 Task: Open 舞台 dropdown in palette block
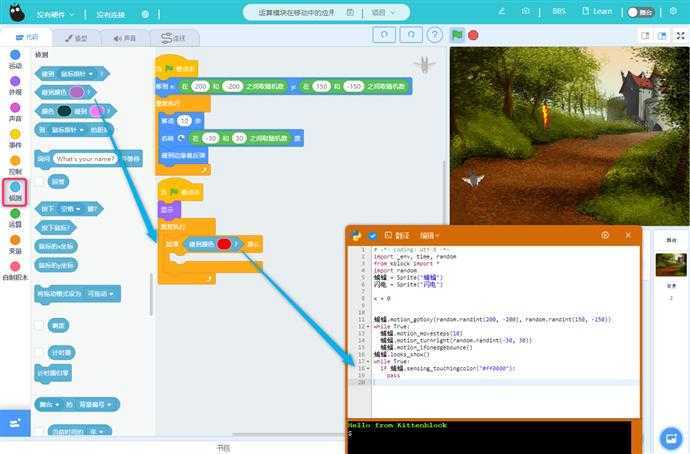(49, 404)
